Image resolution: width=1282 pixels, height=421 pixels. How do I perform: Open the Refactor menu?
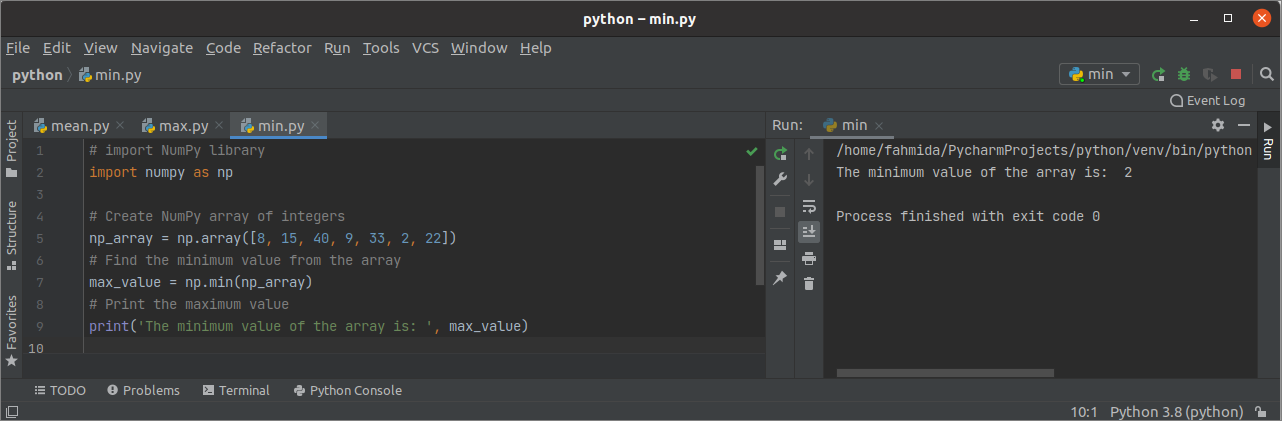[282, 48]
